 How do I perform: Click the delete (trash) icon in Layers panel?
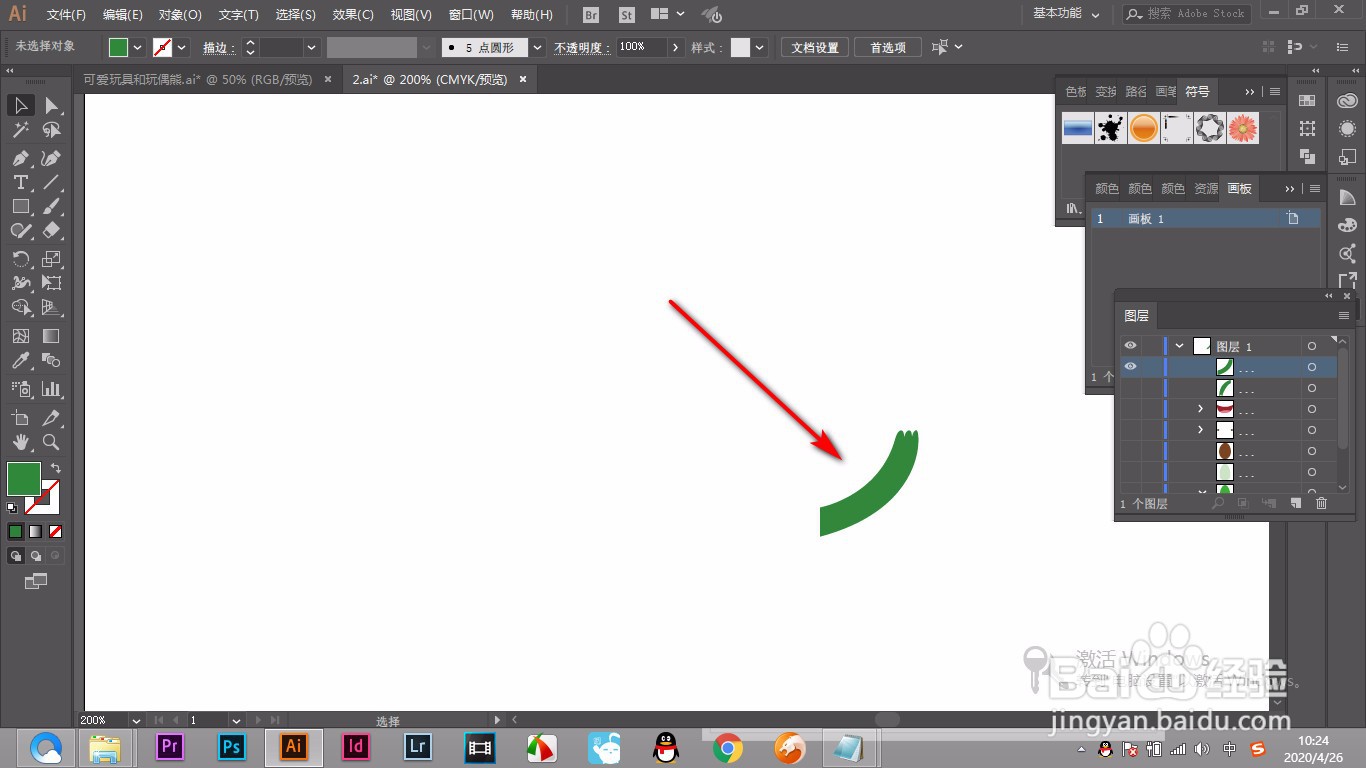[x=1321, y=503]
